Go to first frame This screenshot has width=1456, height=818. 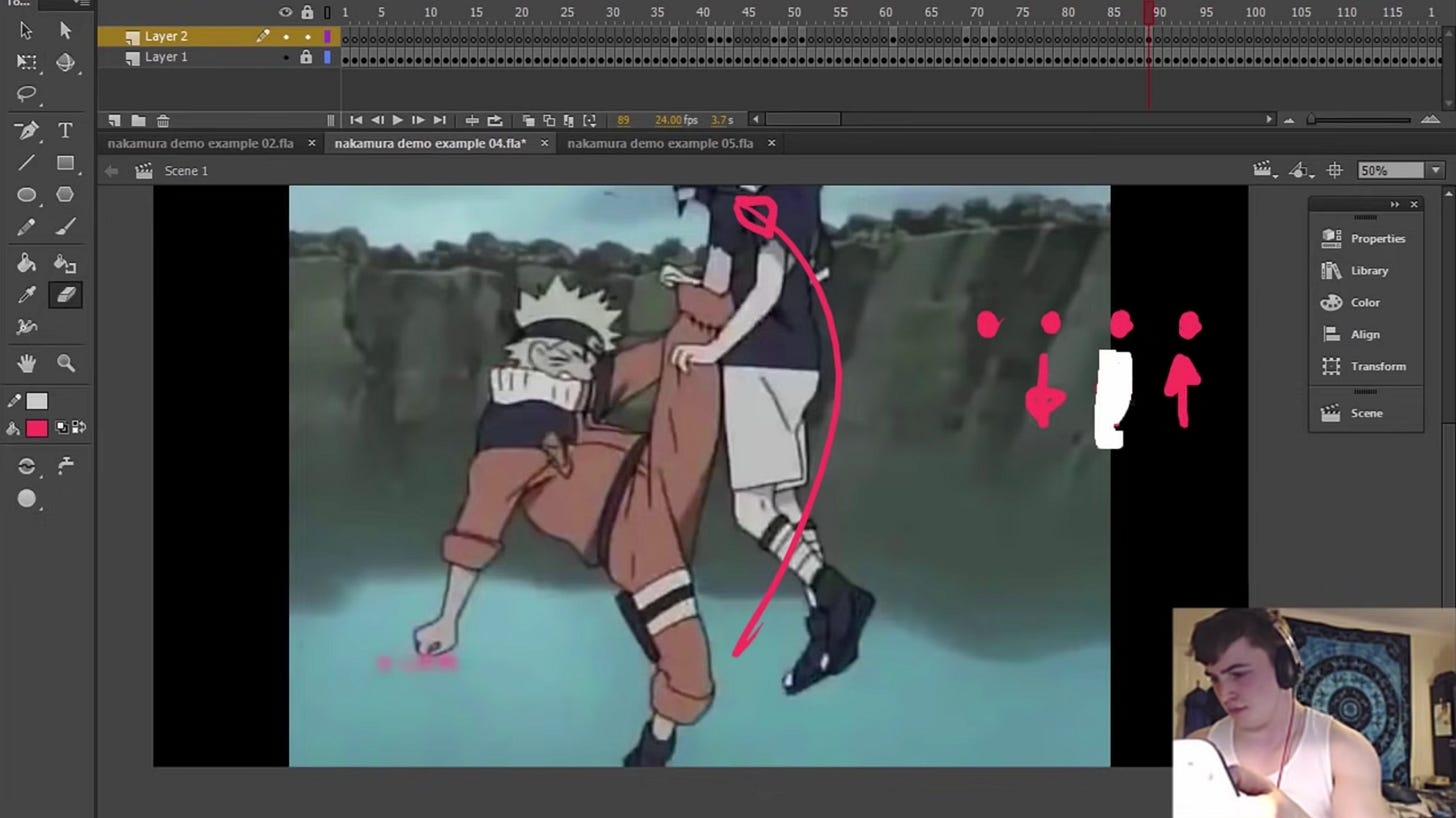click(356, 120)
